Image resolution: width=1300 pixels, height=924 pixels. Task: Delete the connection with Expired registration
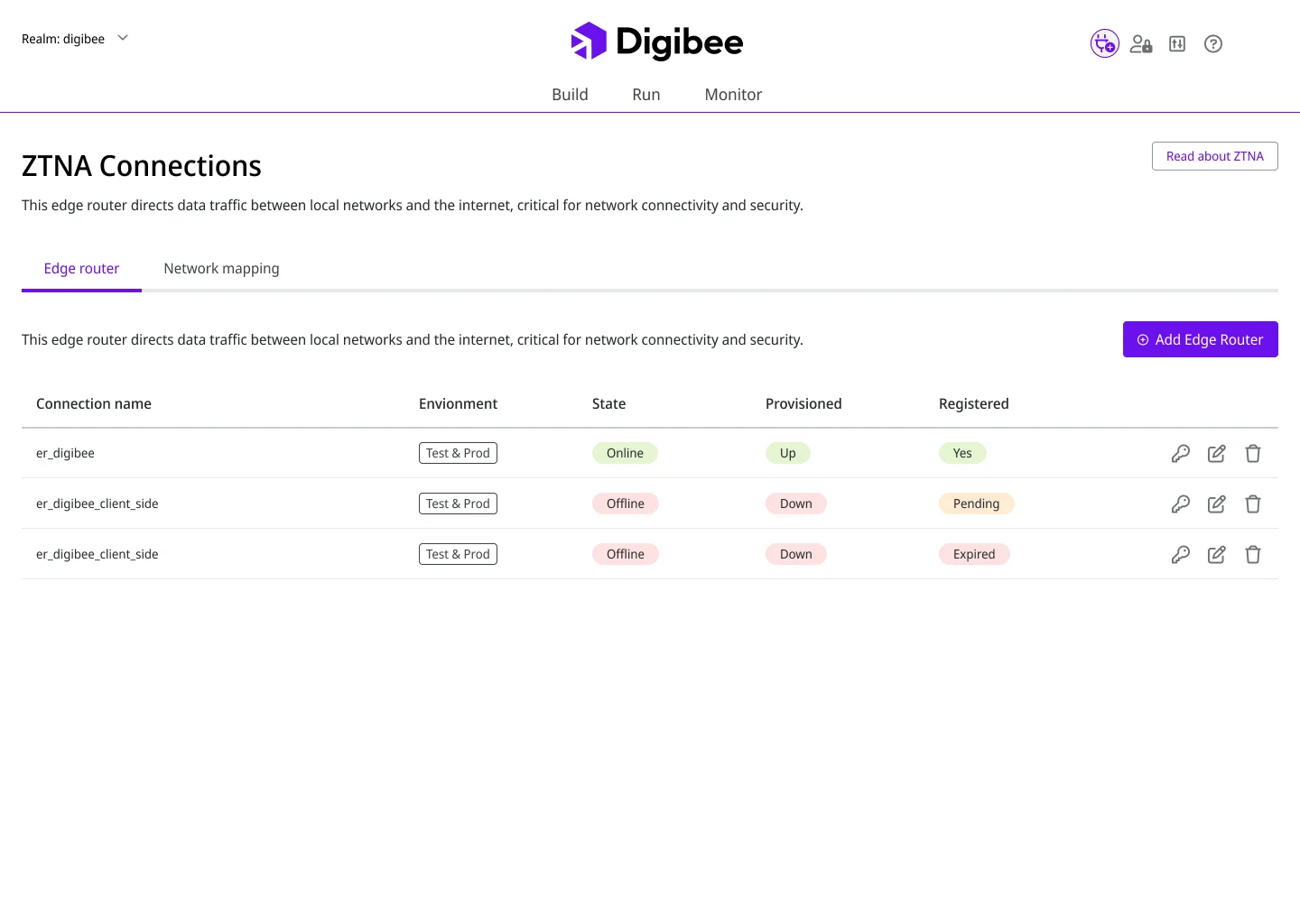[x=1253, y=554]
